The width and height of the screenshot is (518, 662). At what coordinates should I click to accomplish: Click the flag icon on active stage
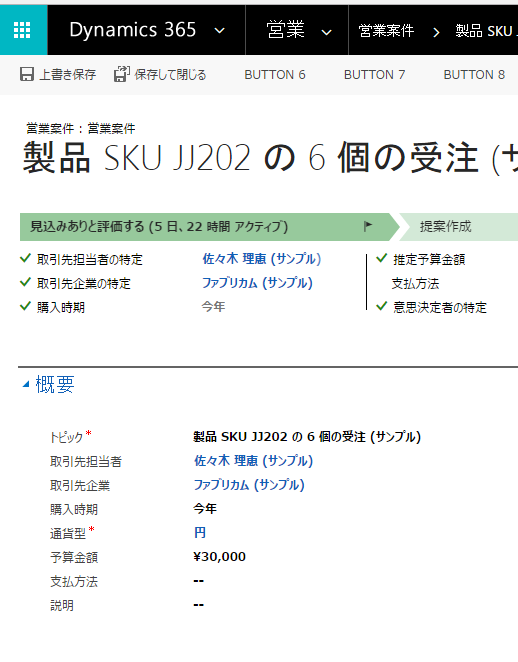[368, 226]
